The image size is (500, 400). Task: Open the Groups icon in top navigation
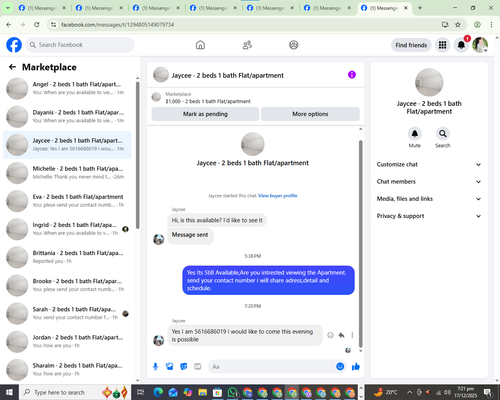[294, 45]
